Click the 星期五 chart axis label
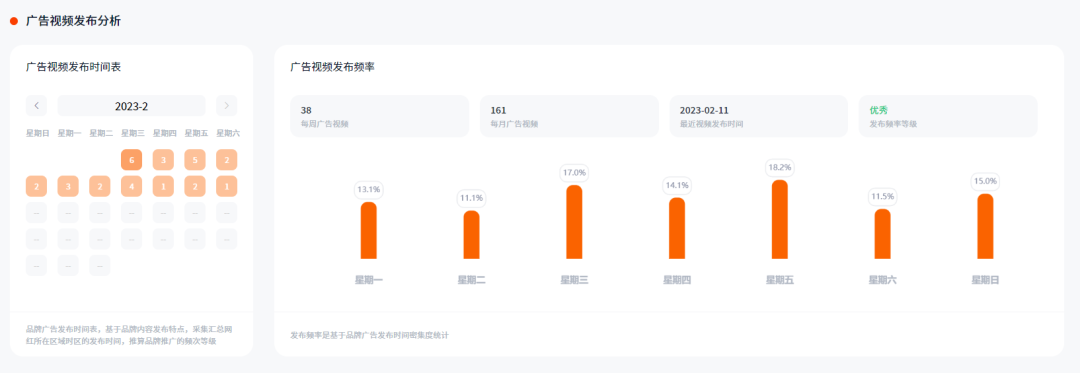Image resolution: width=1080 pixels, height=373 pixels. point(780,280)
